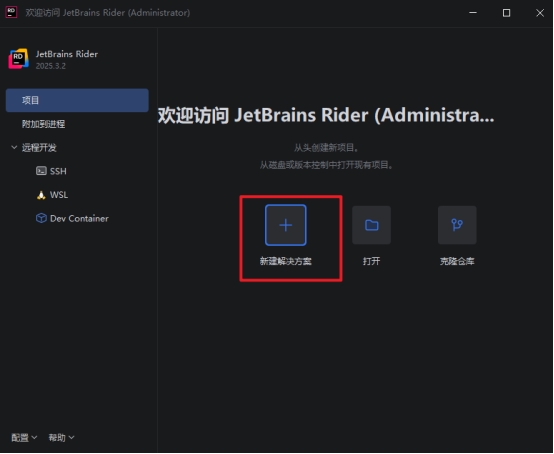
Task: Click the version text 2025.3.2
Action: [51, 66]
